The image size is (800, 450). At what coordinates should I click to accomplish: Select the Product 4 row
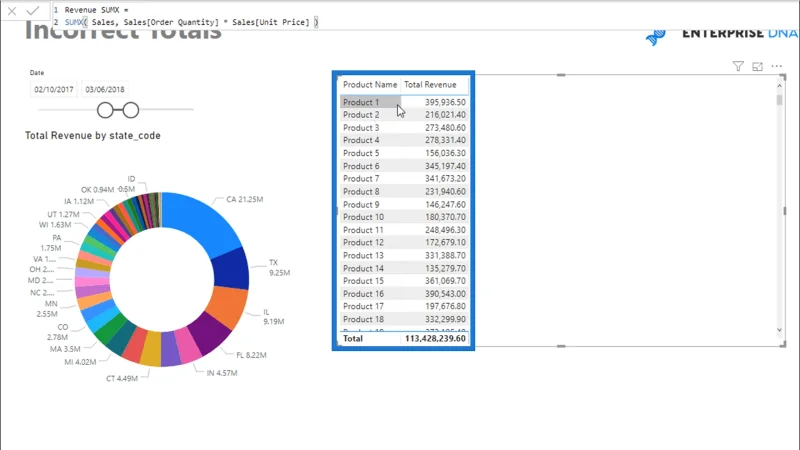(x=404, y=140)
